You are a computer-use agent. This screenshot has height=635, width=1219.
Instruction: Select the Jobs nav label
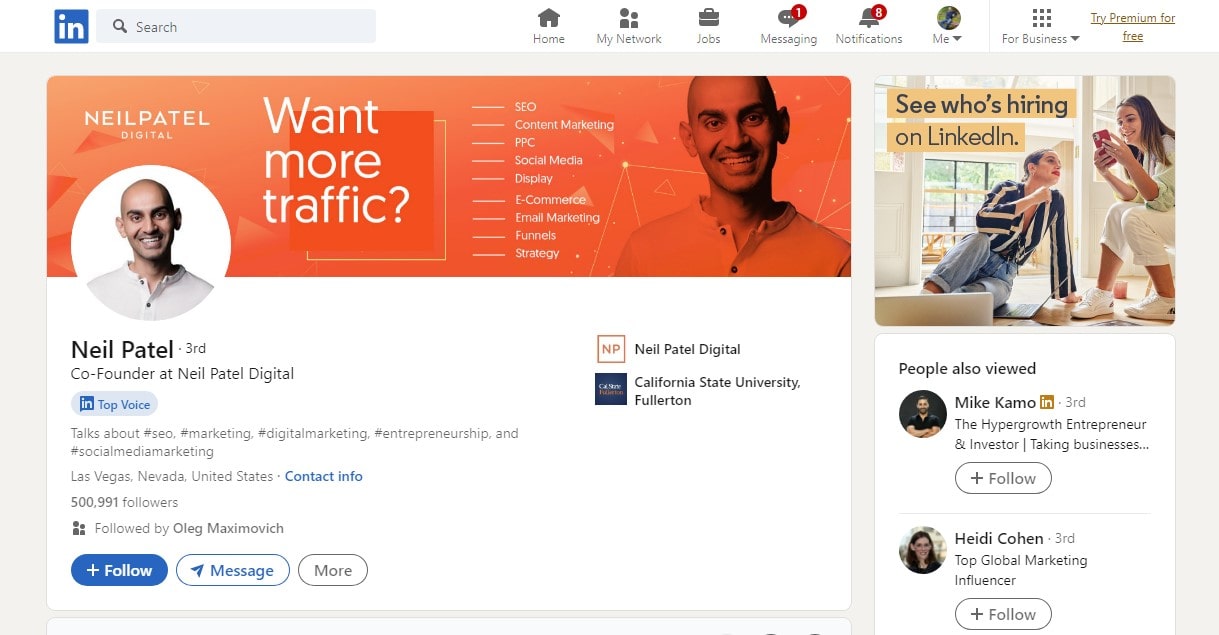click(x=708, y=39)
